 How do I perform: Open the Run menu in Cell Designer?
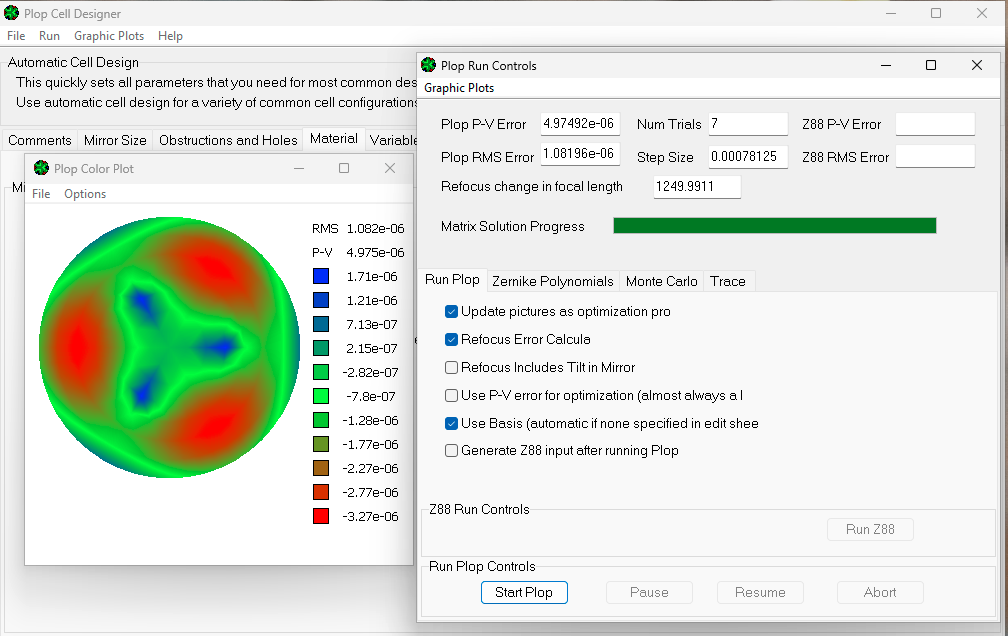pos(49,36)
